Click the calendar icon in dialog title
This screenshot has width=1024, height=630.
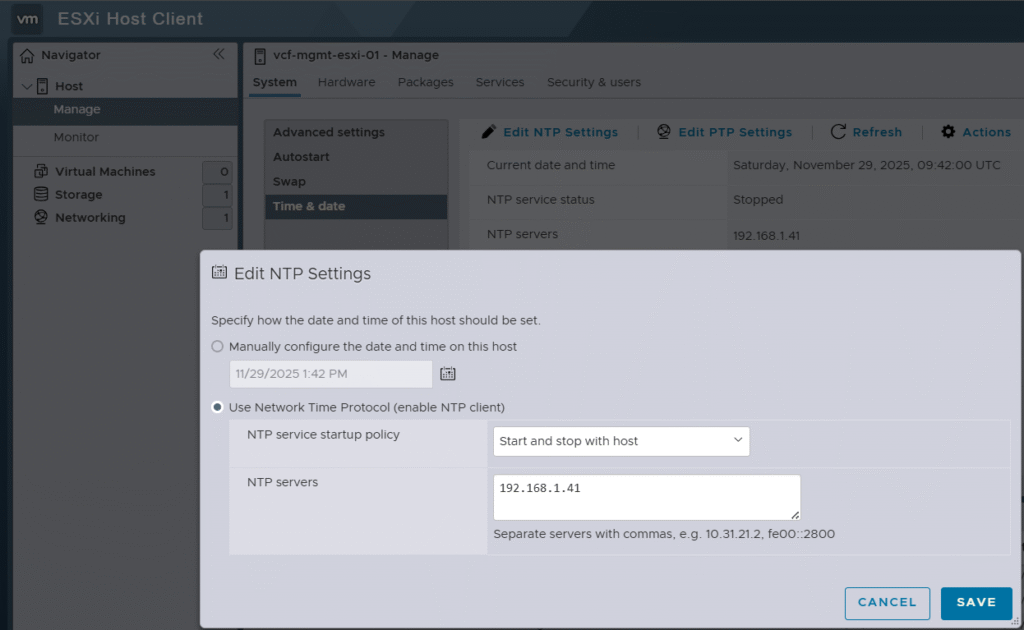click(x=219, y=272)
